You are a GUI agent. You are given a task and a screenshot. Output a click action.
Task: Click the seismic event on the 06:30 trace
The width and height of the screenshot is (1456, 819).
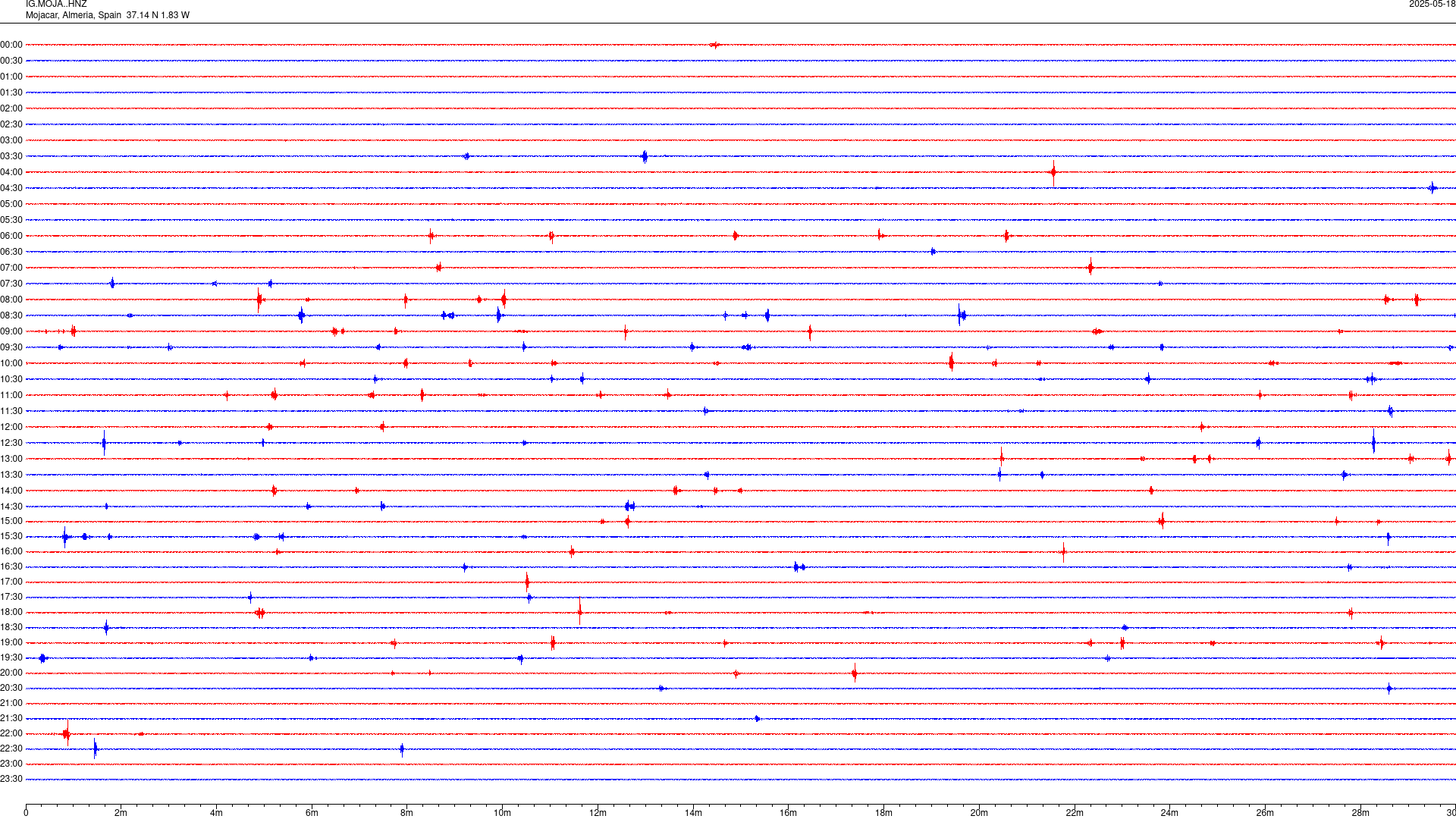[x=933, y=252]
